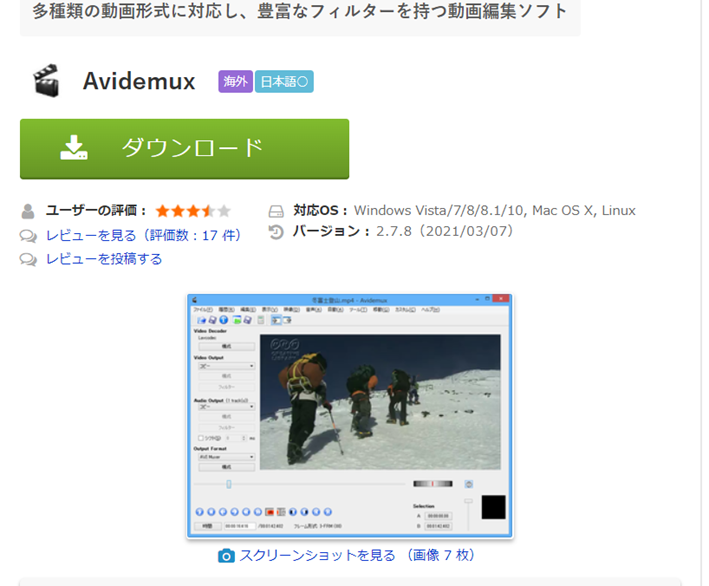Click the OS list text Windows Vista/7/8/8.1/10
This screenshot has height=586, width=709.
point(439,211)
